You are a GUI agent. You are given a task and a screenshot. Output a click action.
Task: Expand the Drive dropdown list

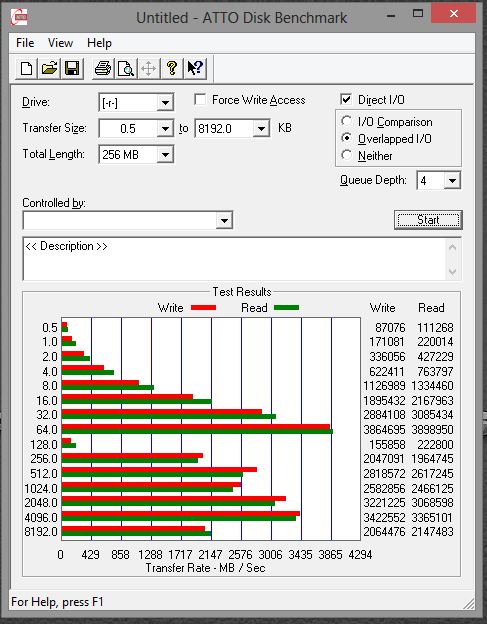[x=165, y=103]
